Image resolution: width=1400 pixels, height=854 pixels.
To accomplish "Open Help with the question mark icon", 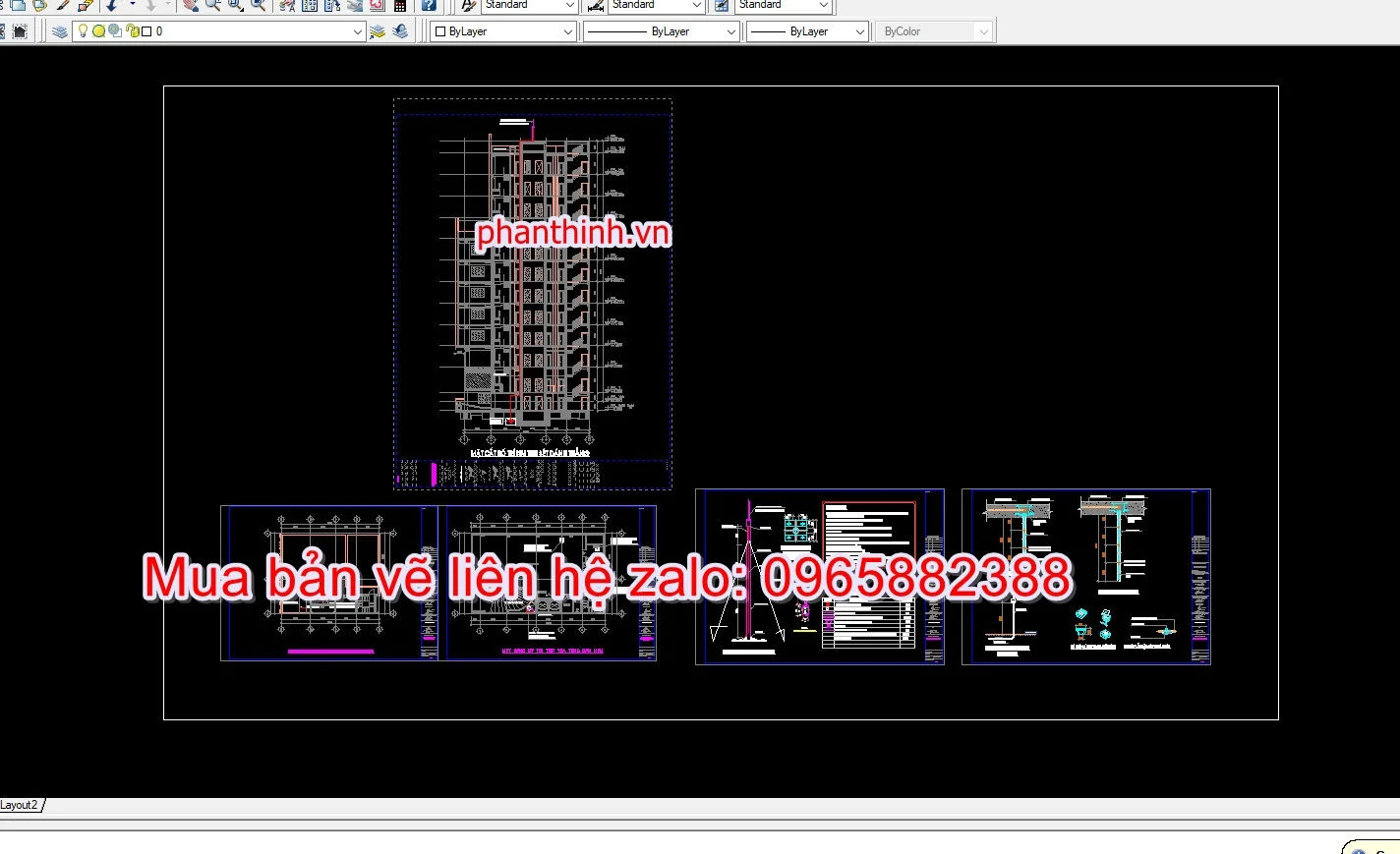I will coord(429,5).
